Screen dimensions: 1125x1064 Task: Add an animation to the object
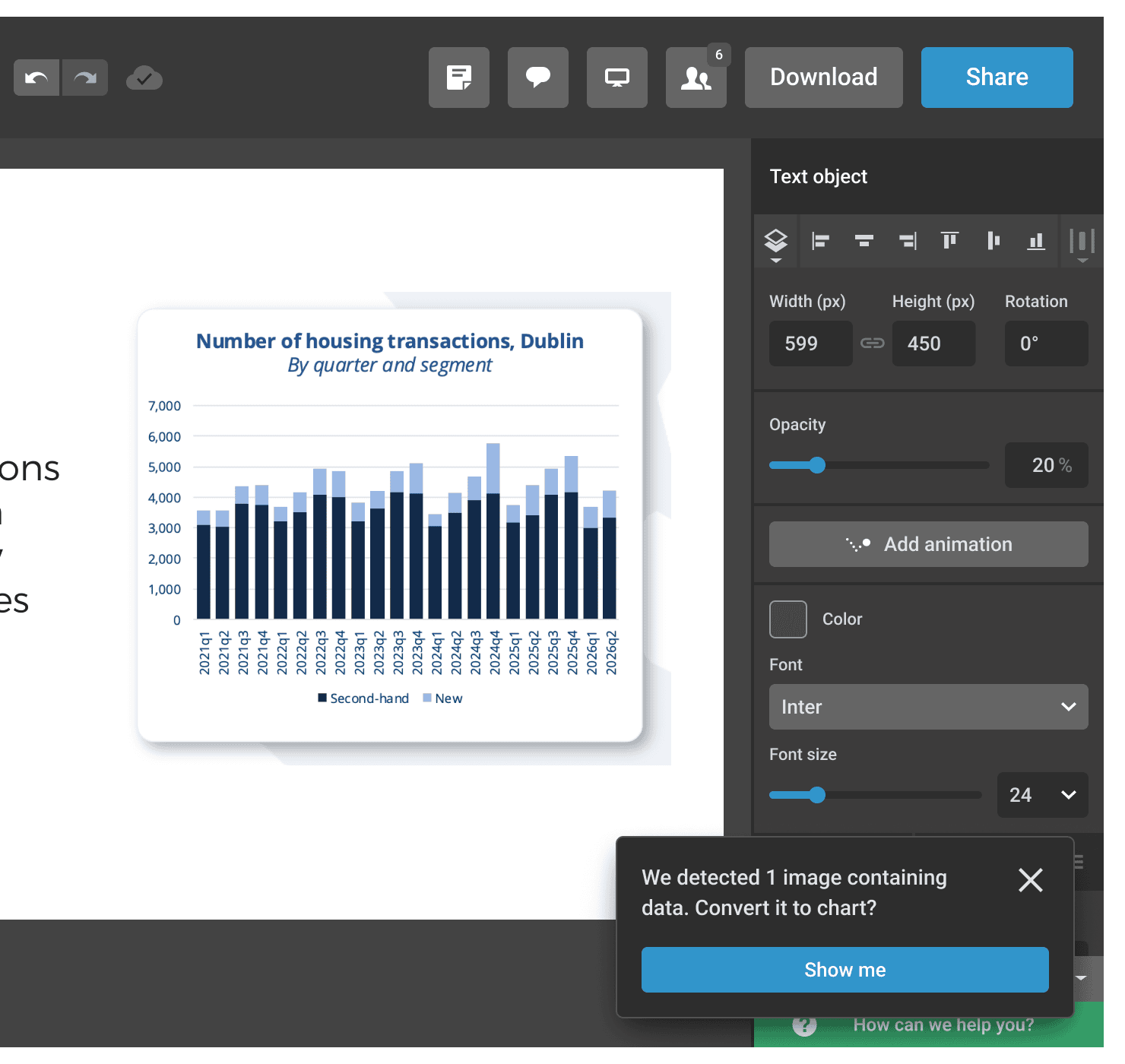pyautogui.click(x=929, y=544)
